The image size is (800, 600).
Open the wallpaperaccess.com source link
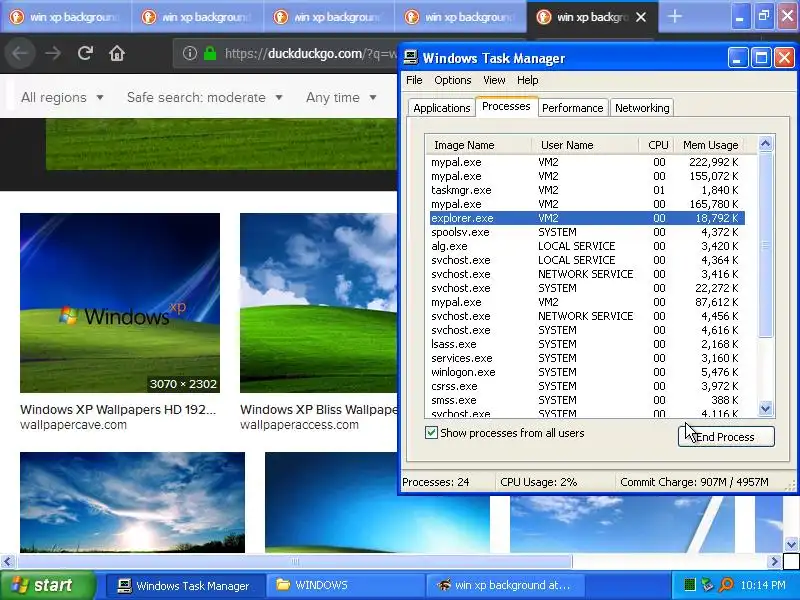[299, 424]
